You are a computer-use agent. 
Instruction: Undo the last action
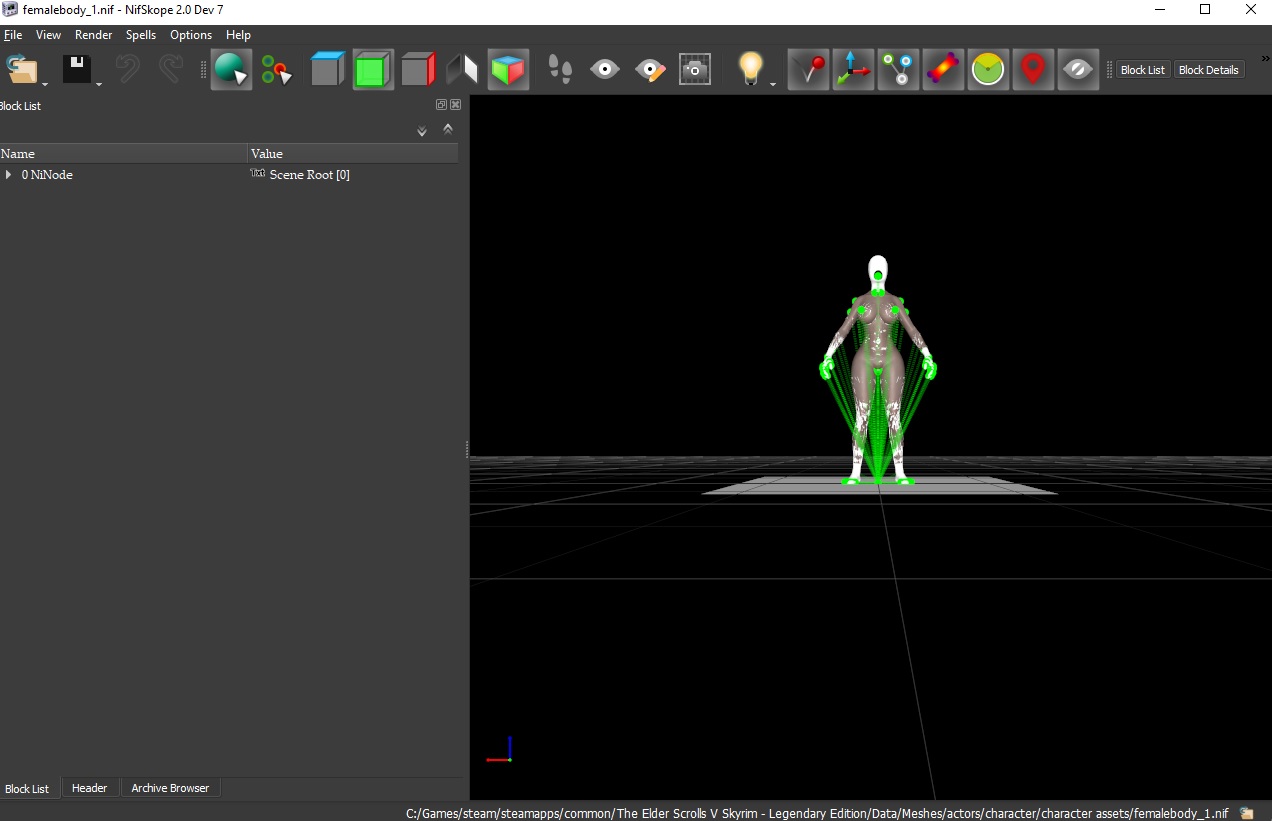pyautogui.click(x=128, y=68)
